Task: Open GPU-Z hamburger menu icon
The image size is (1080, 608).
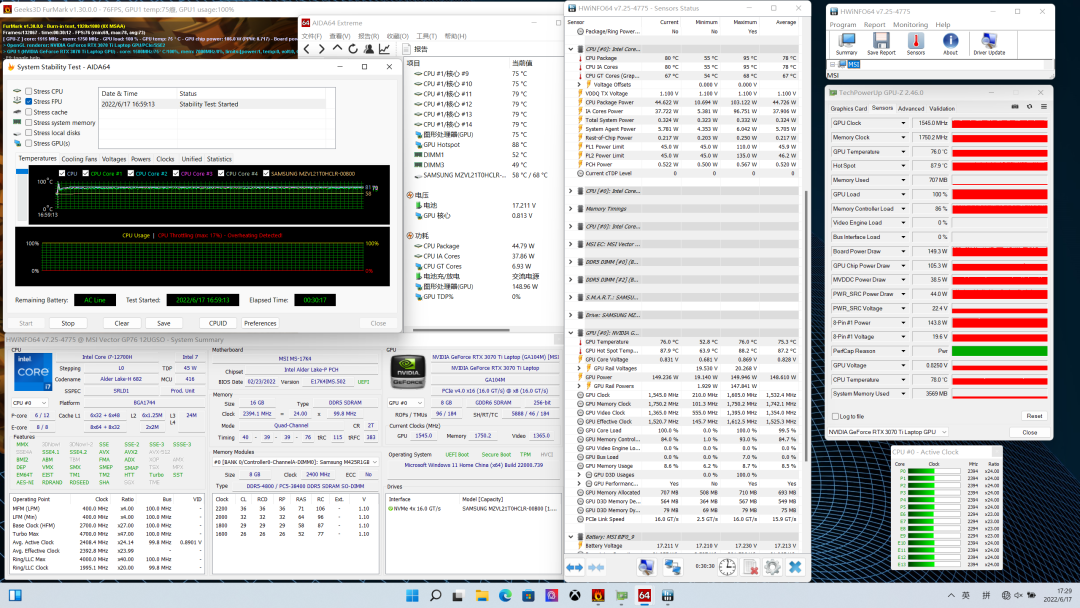Action: [1043, 107]
